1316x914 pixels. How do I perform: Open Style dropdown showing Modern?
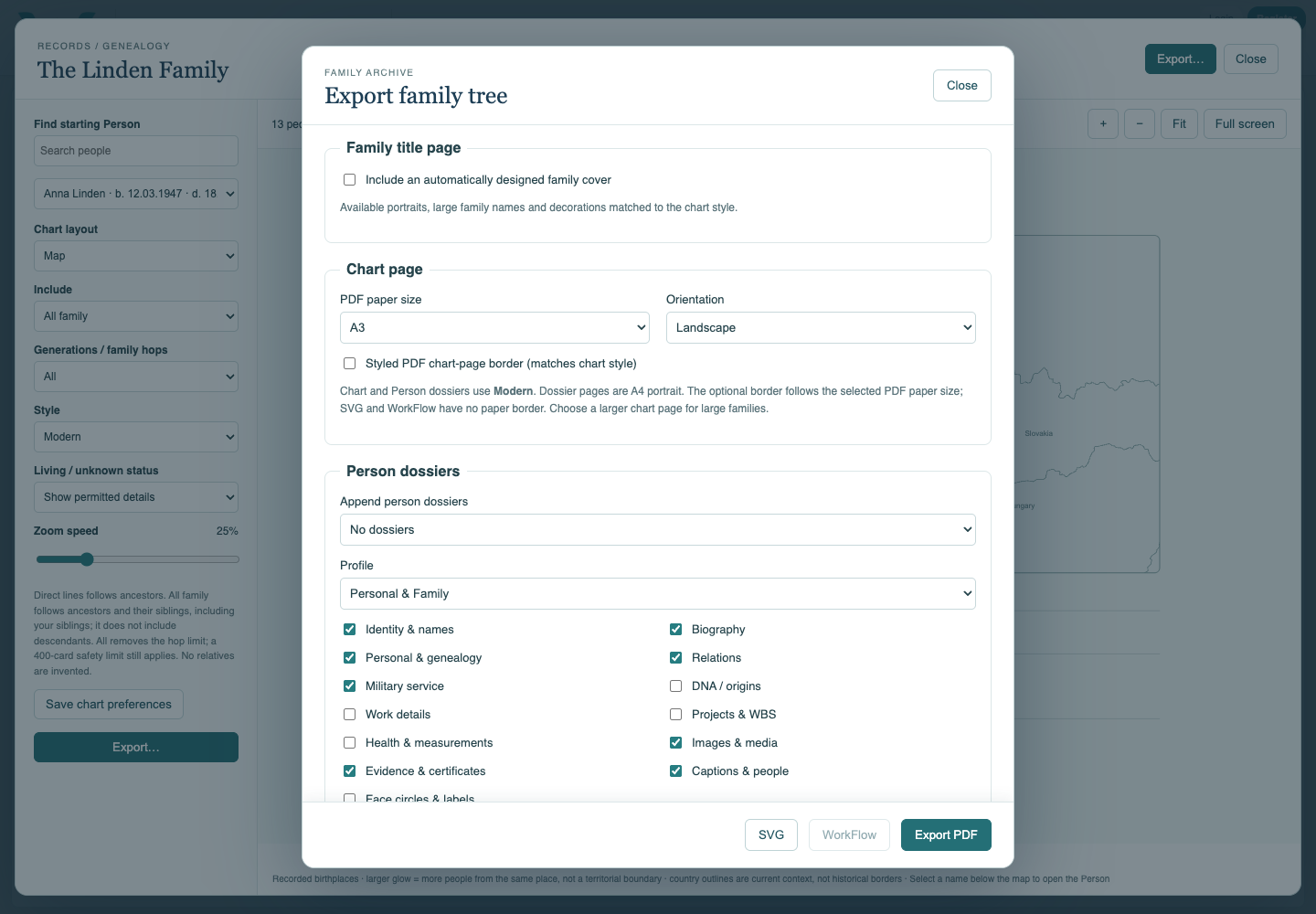(x=136, y=437)
